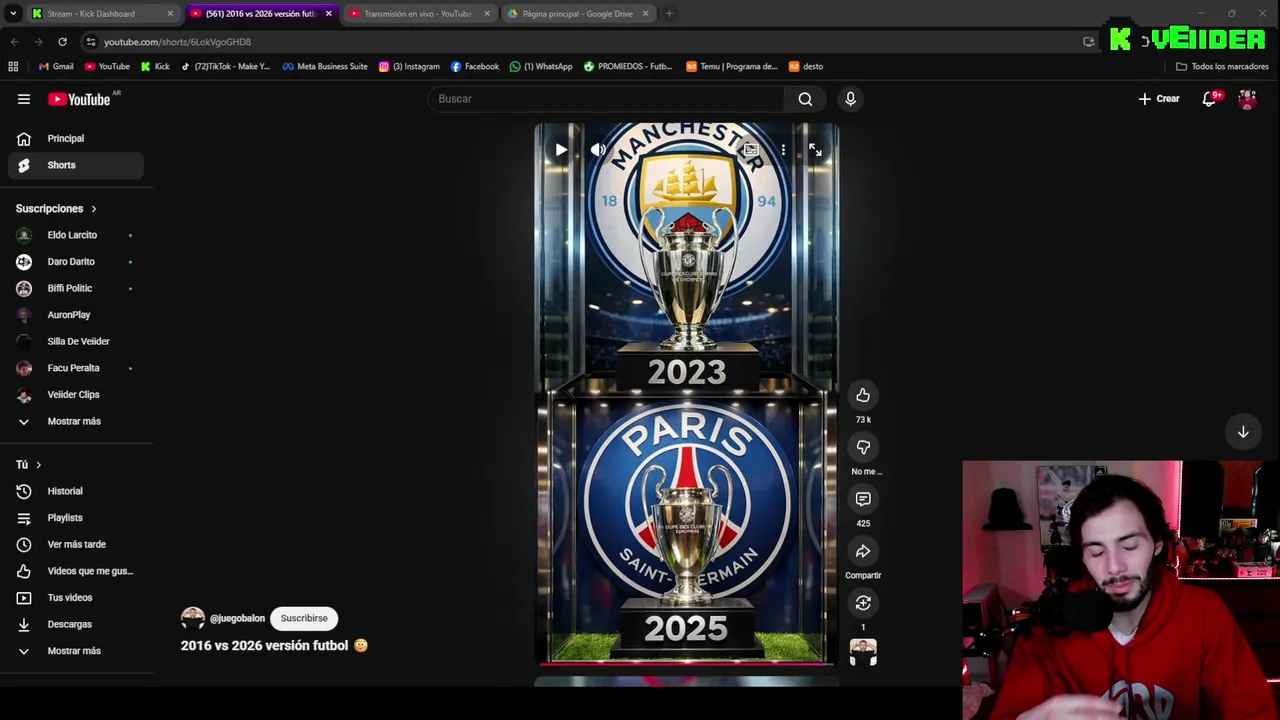This screenshot has height=720, width=1280.
Task: Open the browser apps grid icon
Action: pyautogui.click(x=13, y=67)
